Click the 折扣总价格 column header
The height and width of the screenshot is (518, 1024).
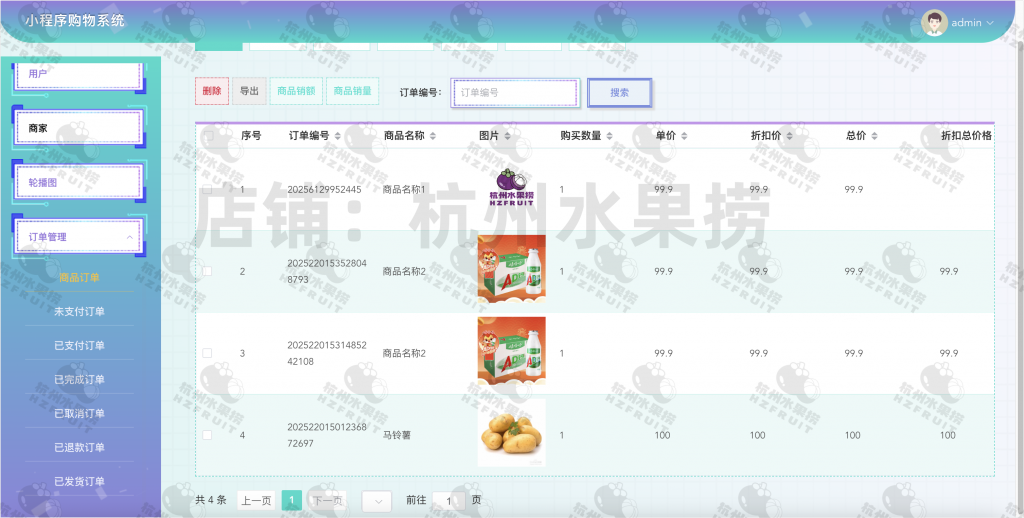(967, 136)
